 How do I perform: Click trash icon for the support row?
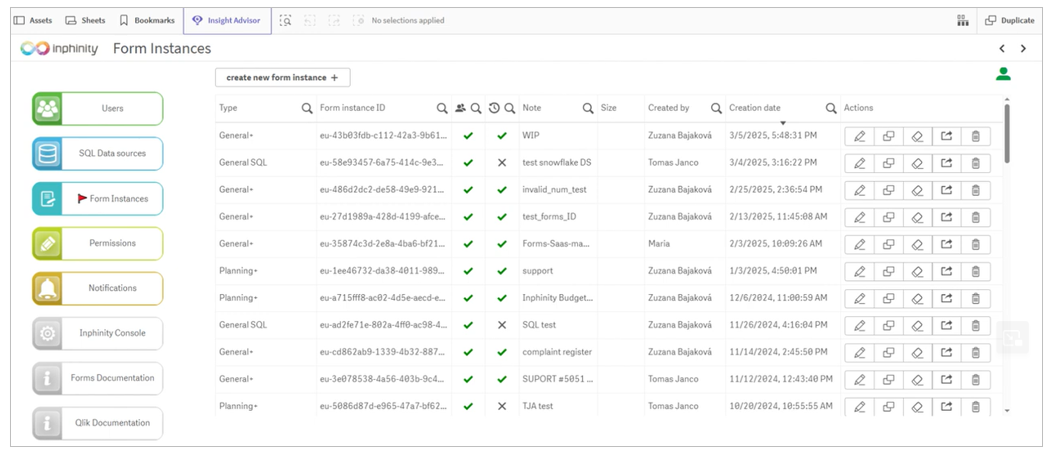pos(976,271)
